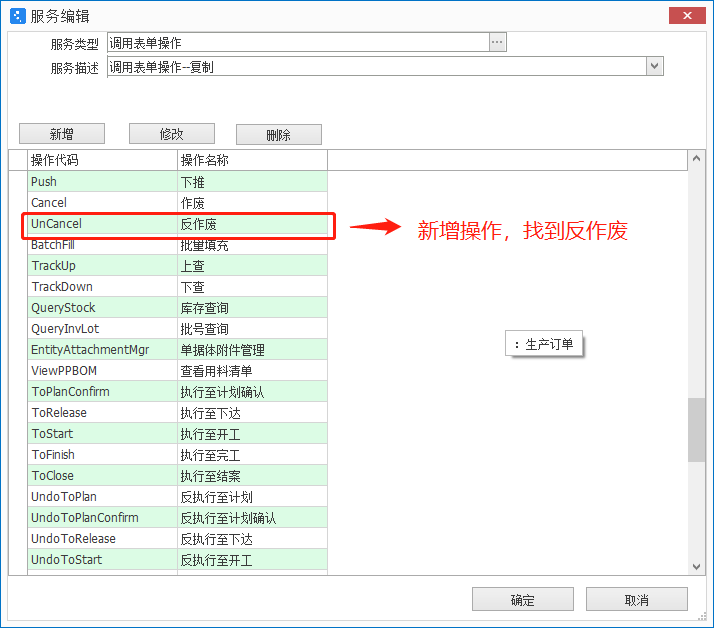Screen dimensions: 714x628
Task: Select the UndoToStart code cell
Action: [x=102, y=559]
